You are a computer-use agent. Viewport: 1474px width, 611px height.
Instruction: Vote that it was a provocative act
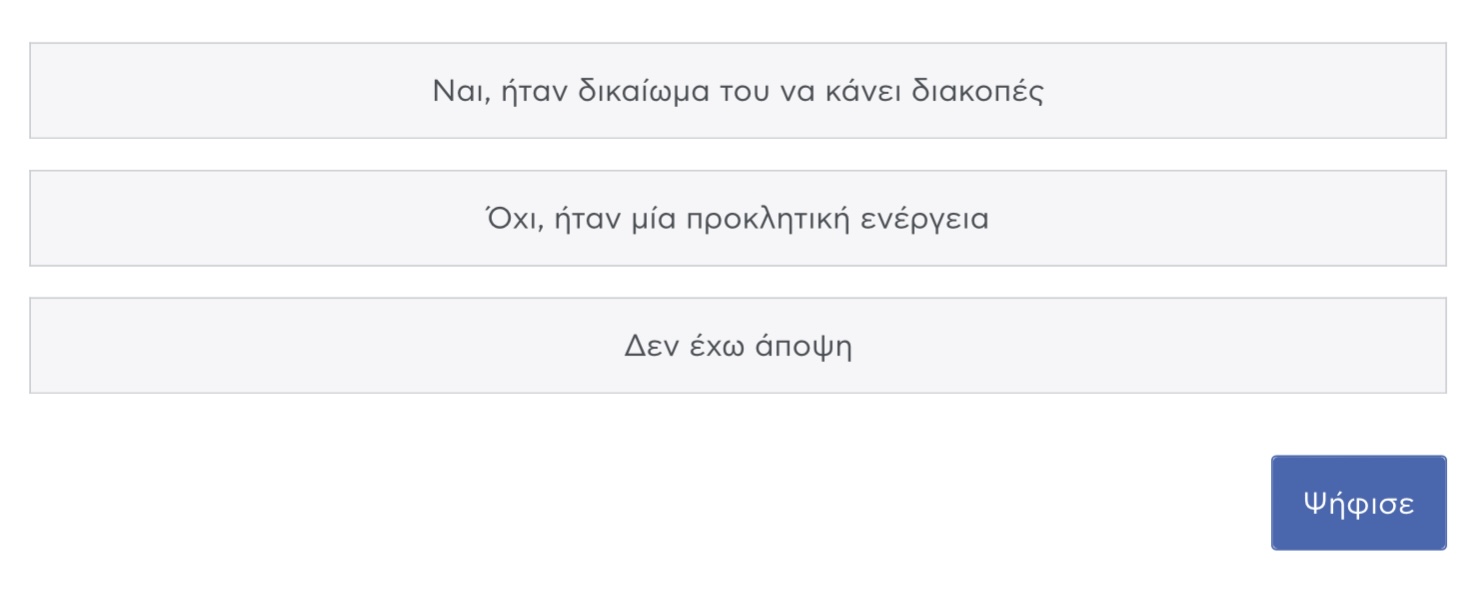(738, 218)
